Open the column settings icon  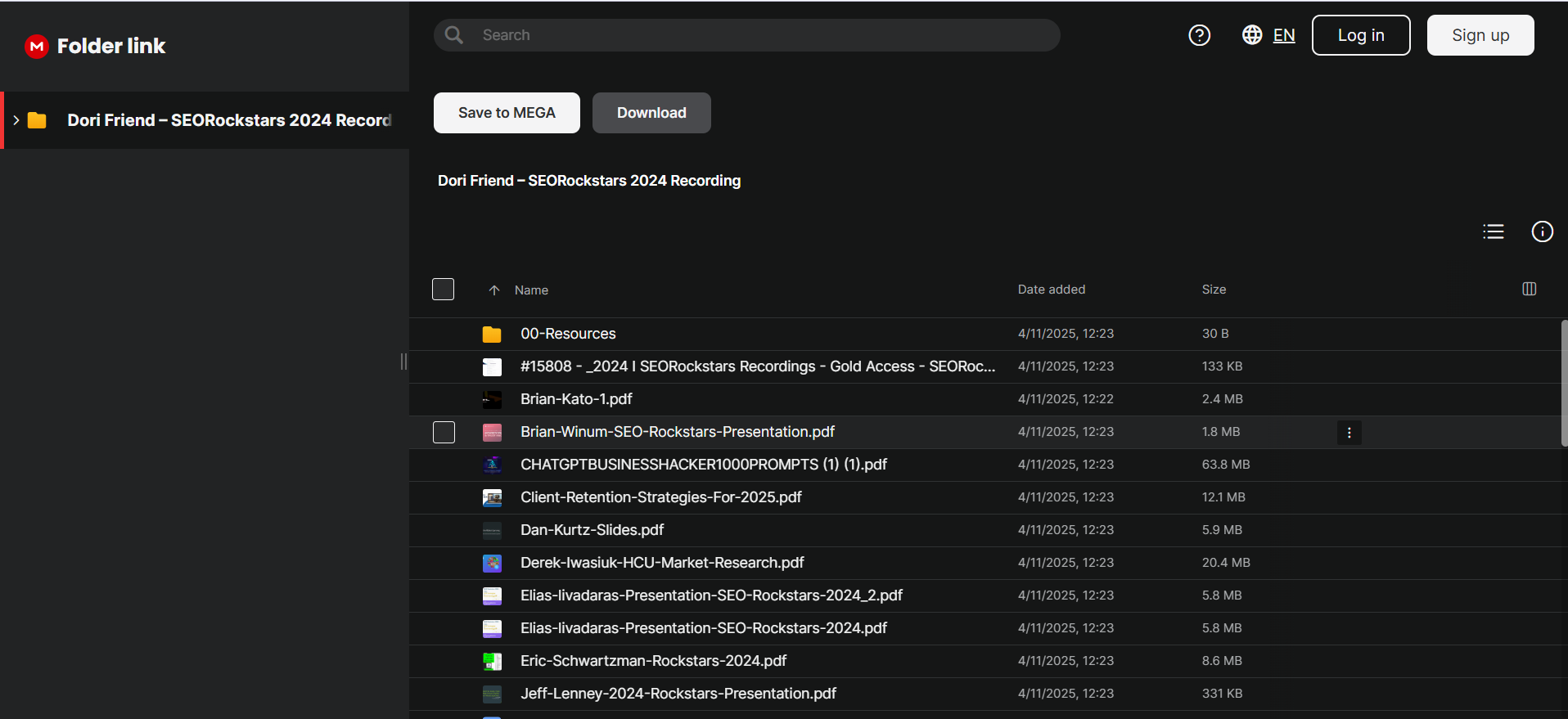coord(1530,289)
